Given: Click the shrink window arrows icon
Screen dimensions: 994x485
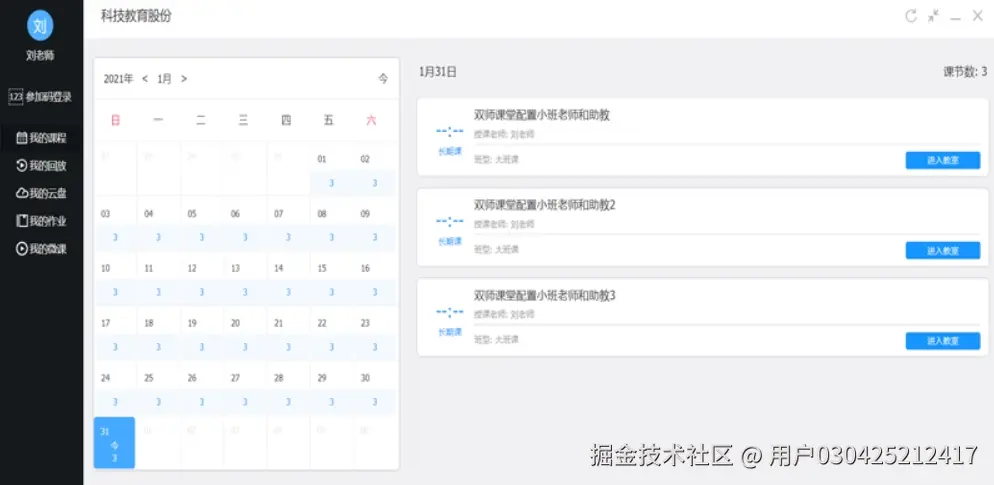Looking at the screenshot, I should click(933, 16).
